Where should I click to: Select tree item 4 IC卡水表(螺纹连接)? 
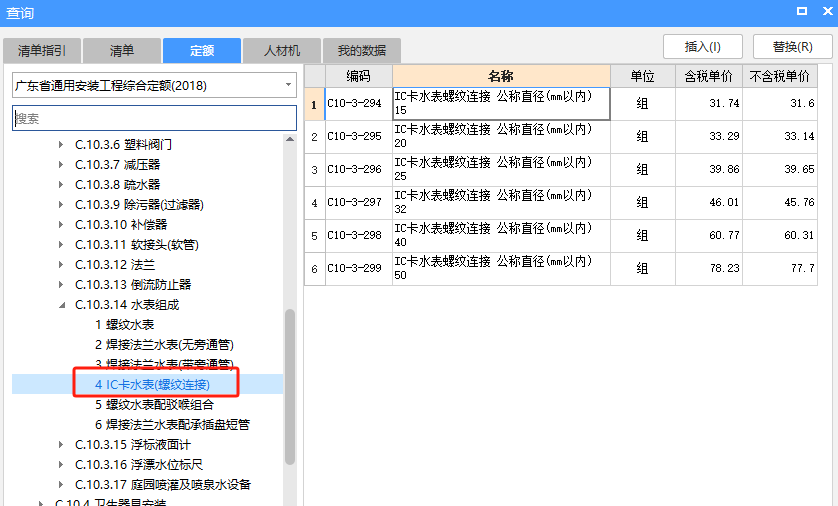pos(152,385)
